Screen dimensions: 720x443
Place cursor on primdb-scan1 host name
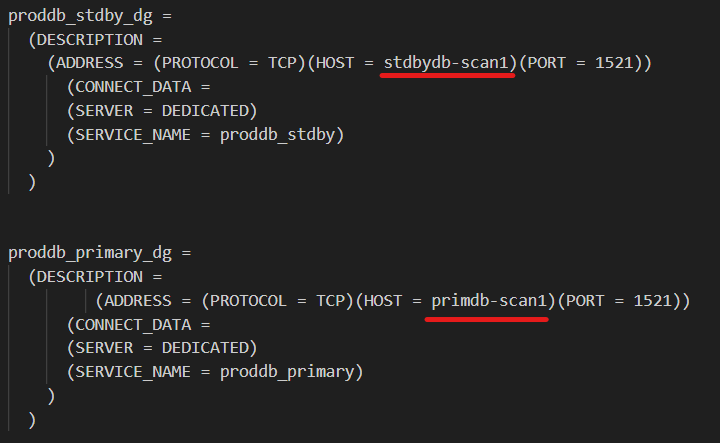point(489,301)
